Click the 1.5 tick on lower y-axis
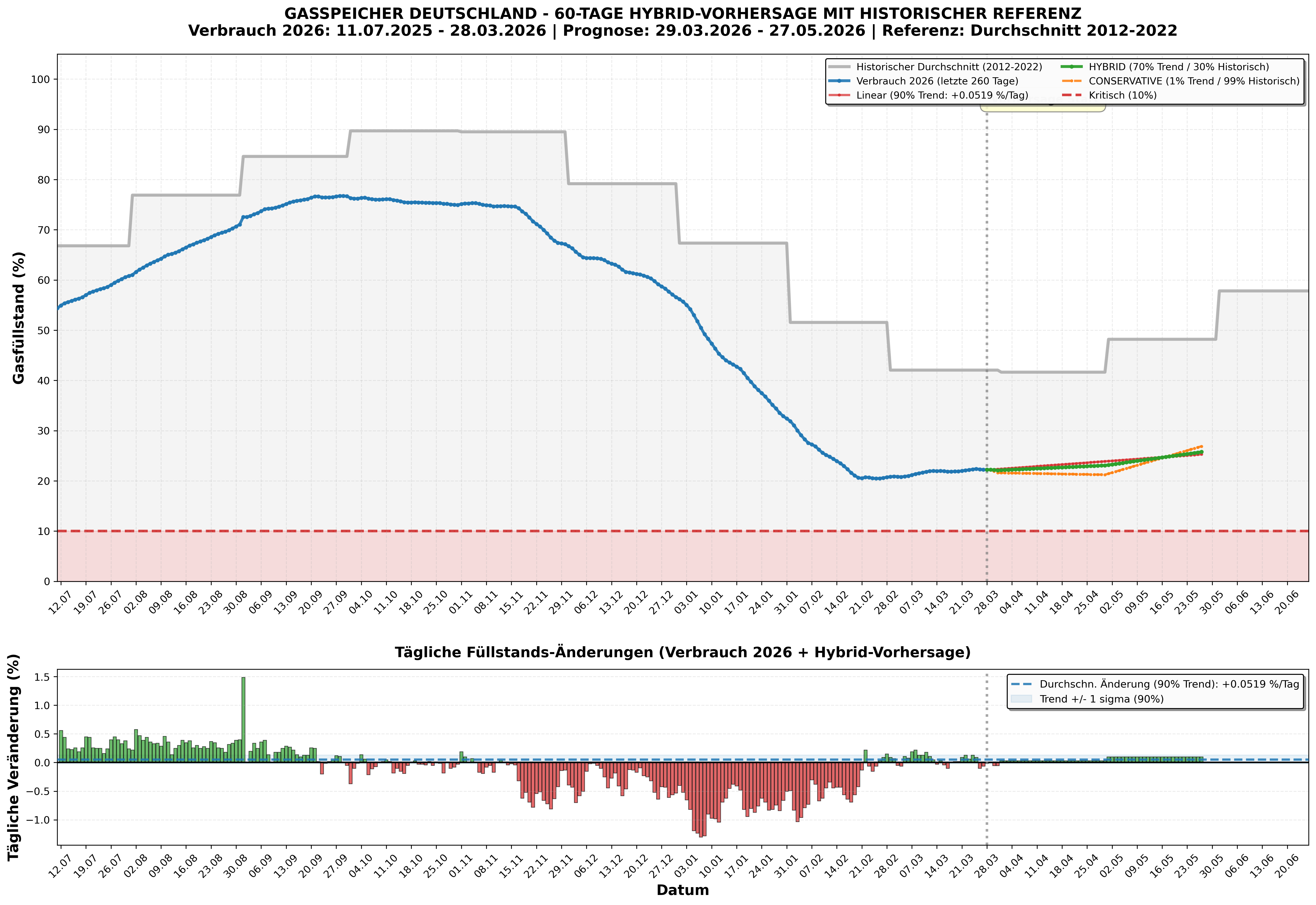 tap(43, 677)
